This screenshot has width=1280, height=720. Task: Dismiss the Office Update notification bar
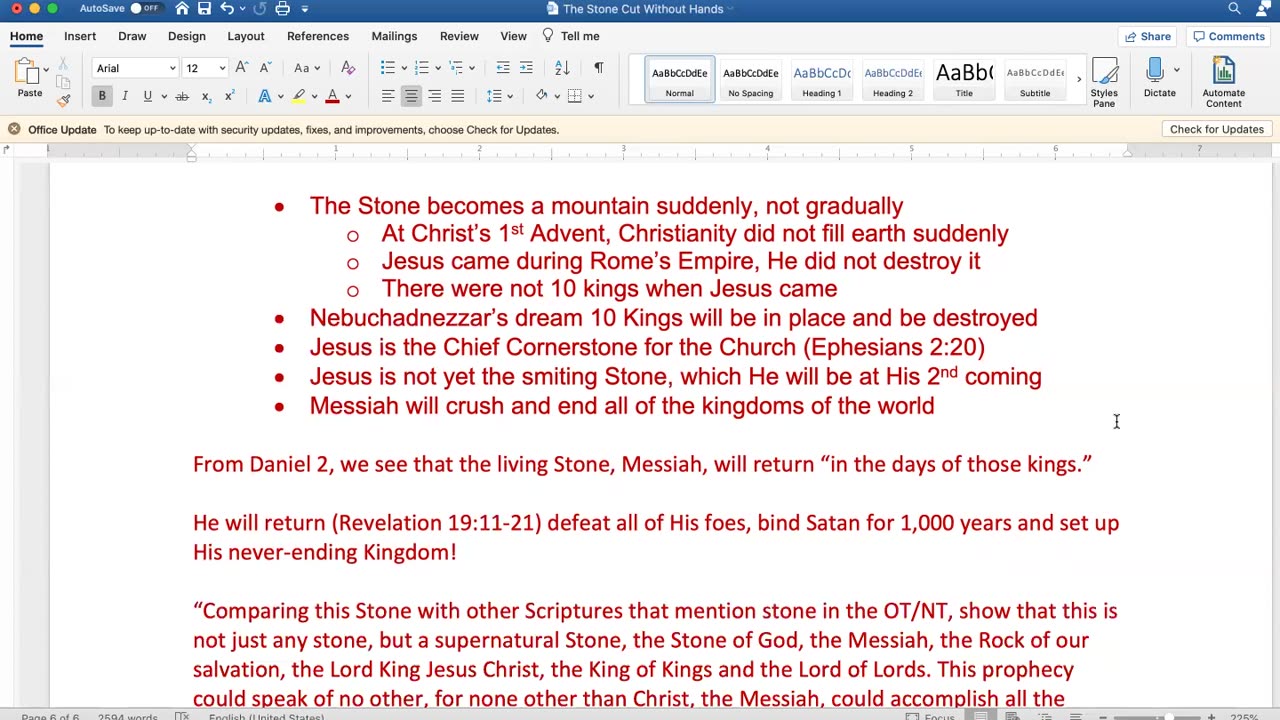point(14,129)
